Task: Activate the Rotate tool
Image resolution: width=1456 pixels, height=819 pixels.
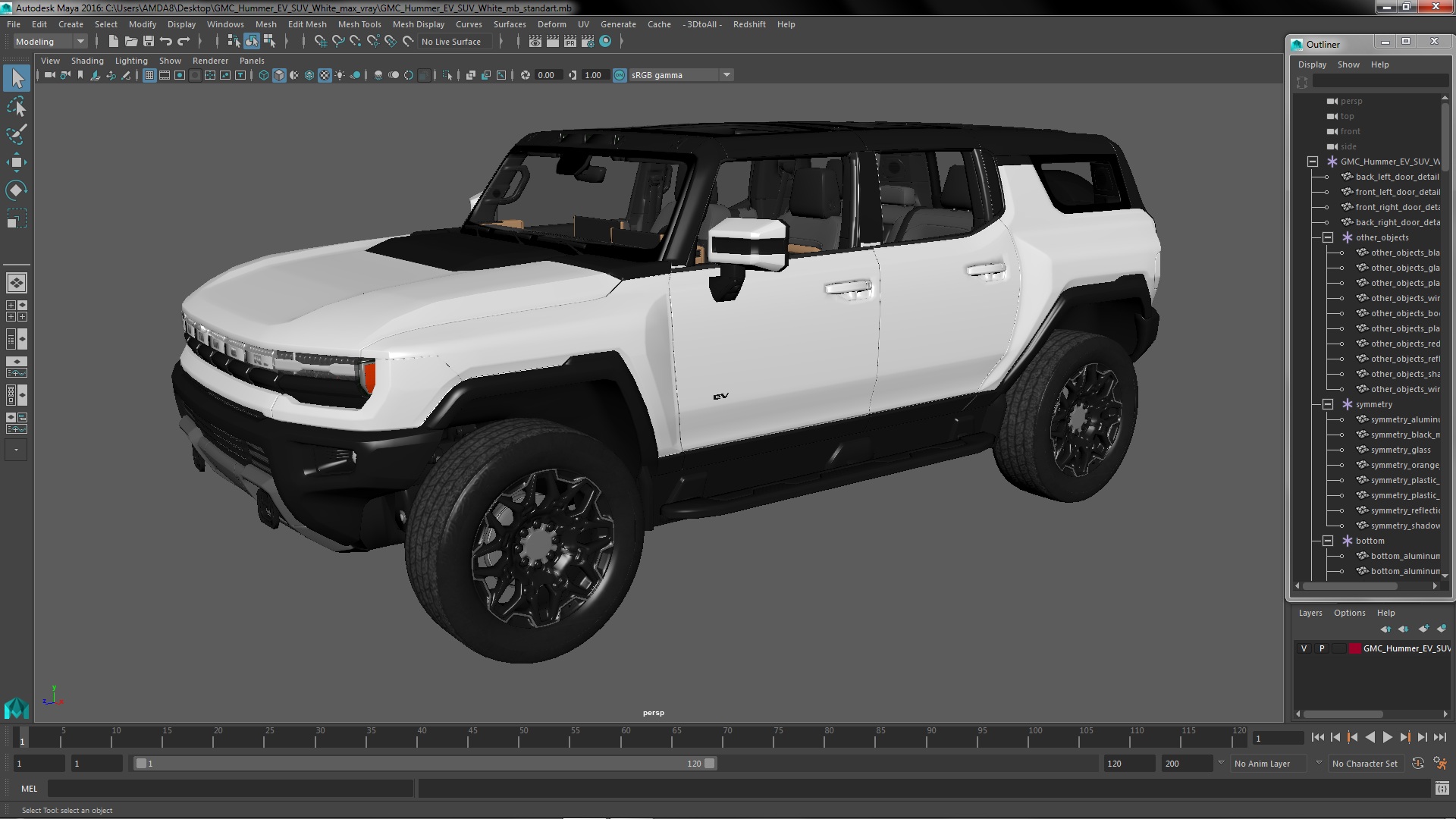Action: [x=17, y=190]
